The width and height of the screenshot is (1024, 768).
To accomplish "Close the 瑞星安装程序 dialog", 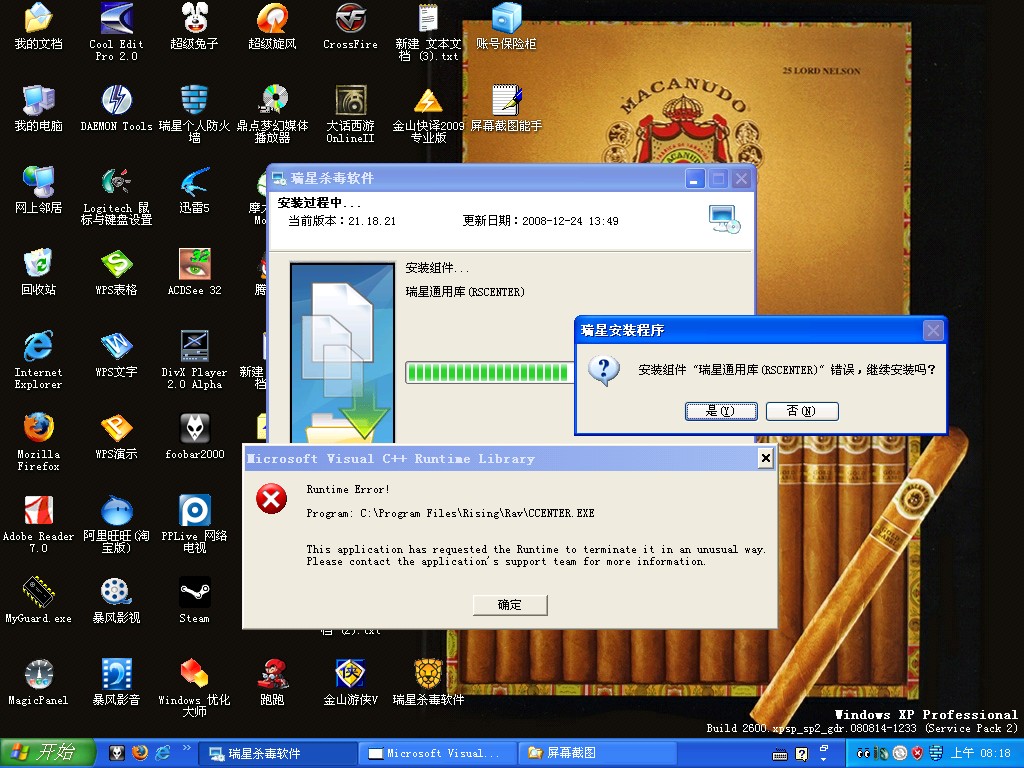I will [x=933, y=330].
